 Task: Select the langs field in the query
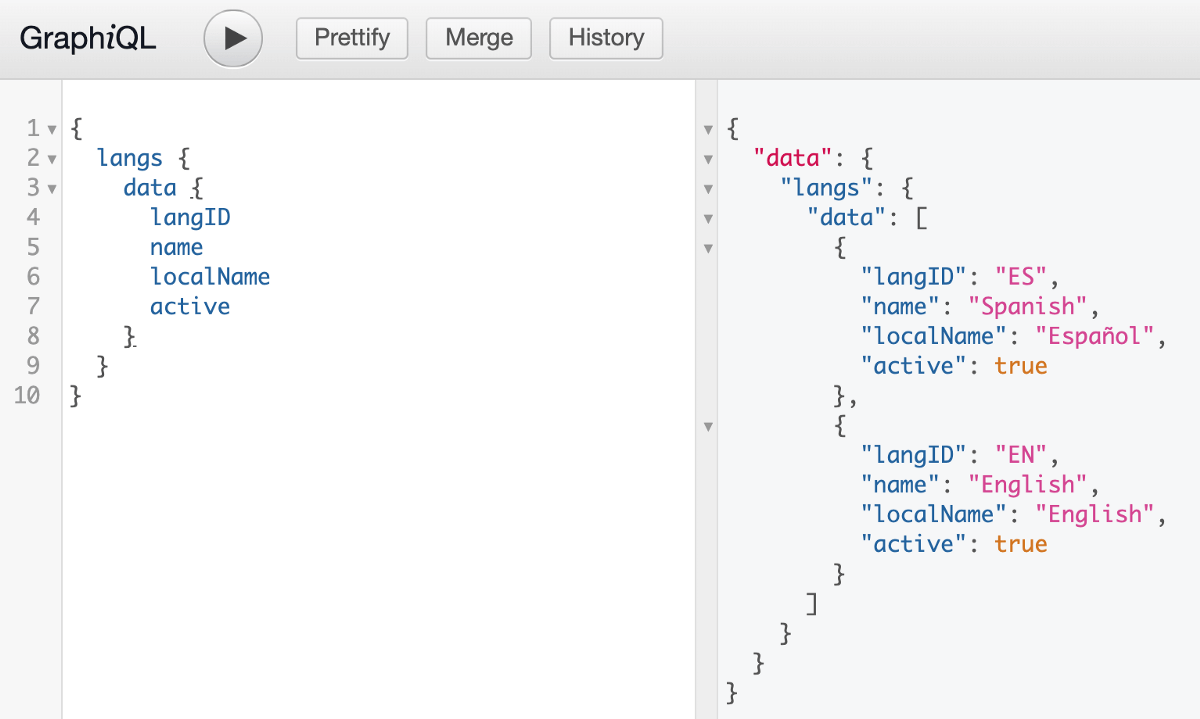point(130,158)
